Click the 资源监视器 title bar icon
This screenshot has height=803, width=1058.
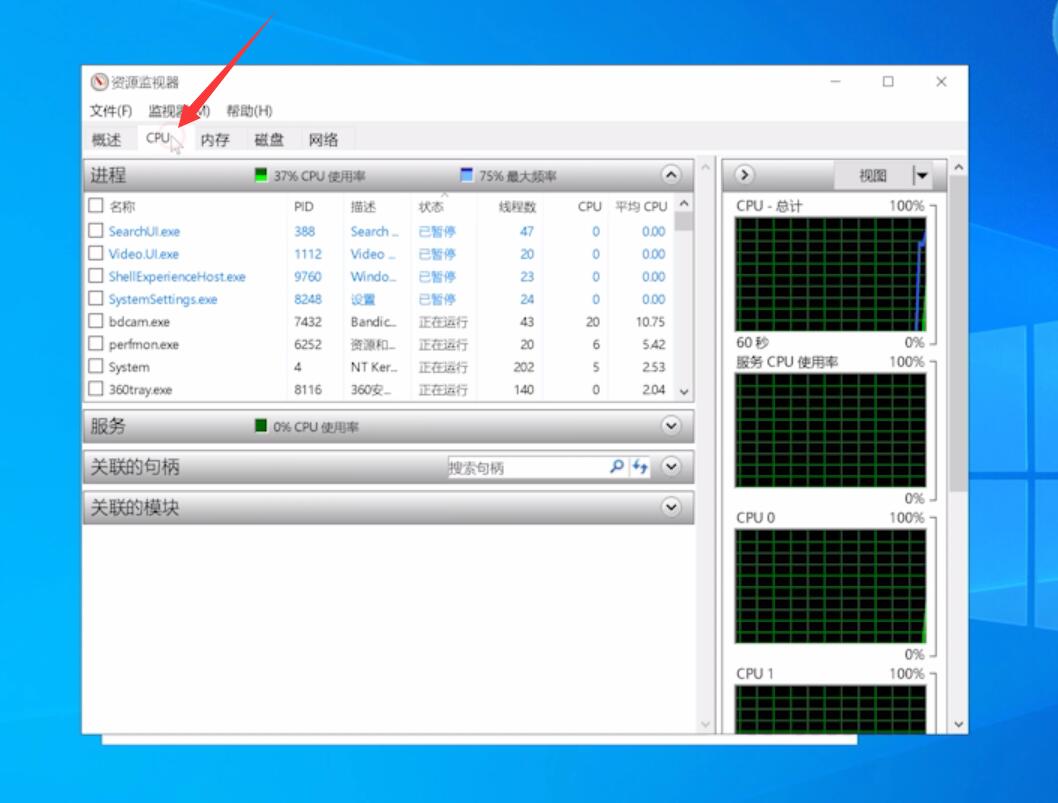(x=99, y=82)
